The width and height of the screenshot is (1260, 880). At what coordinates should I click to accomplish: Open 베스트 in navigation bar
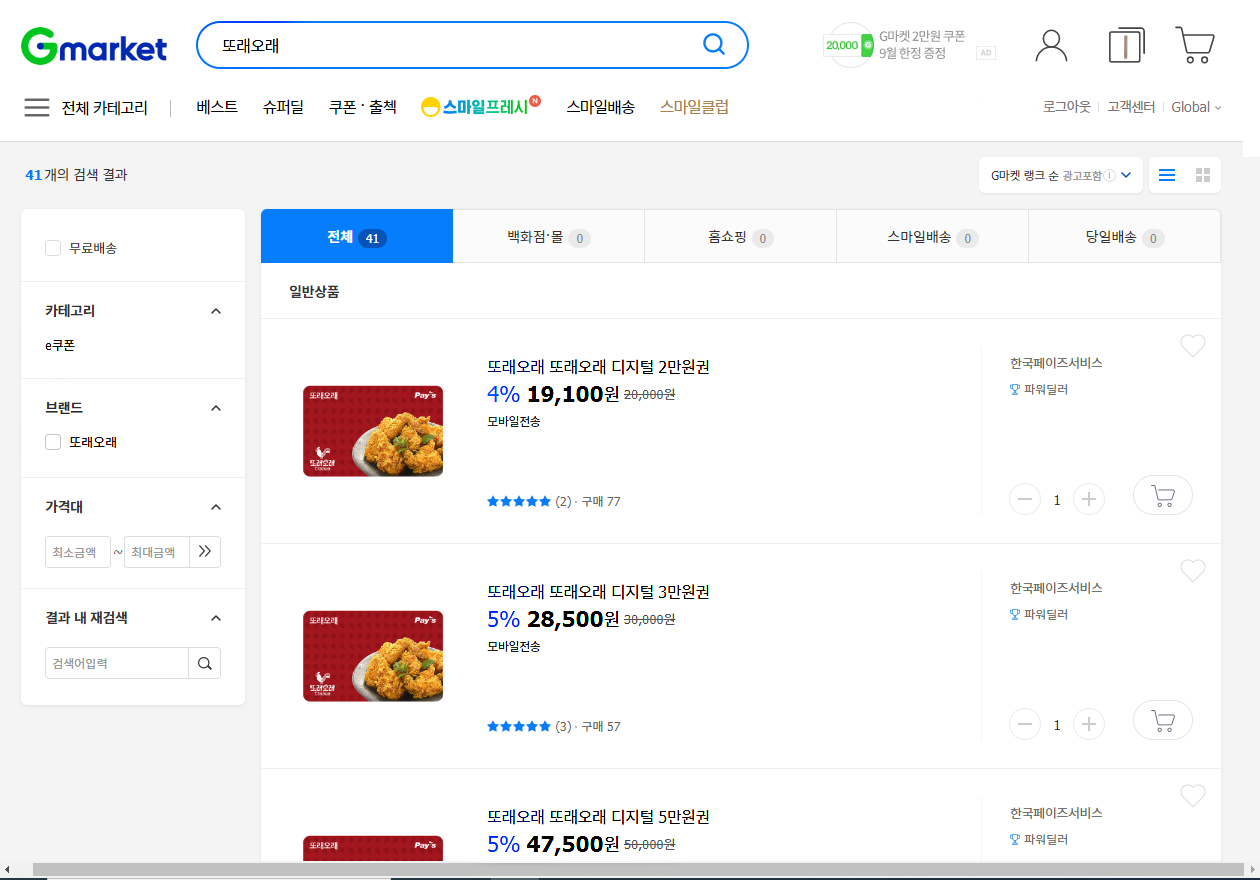[217, 107]
